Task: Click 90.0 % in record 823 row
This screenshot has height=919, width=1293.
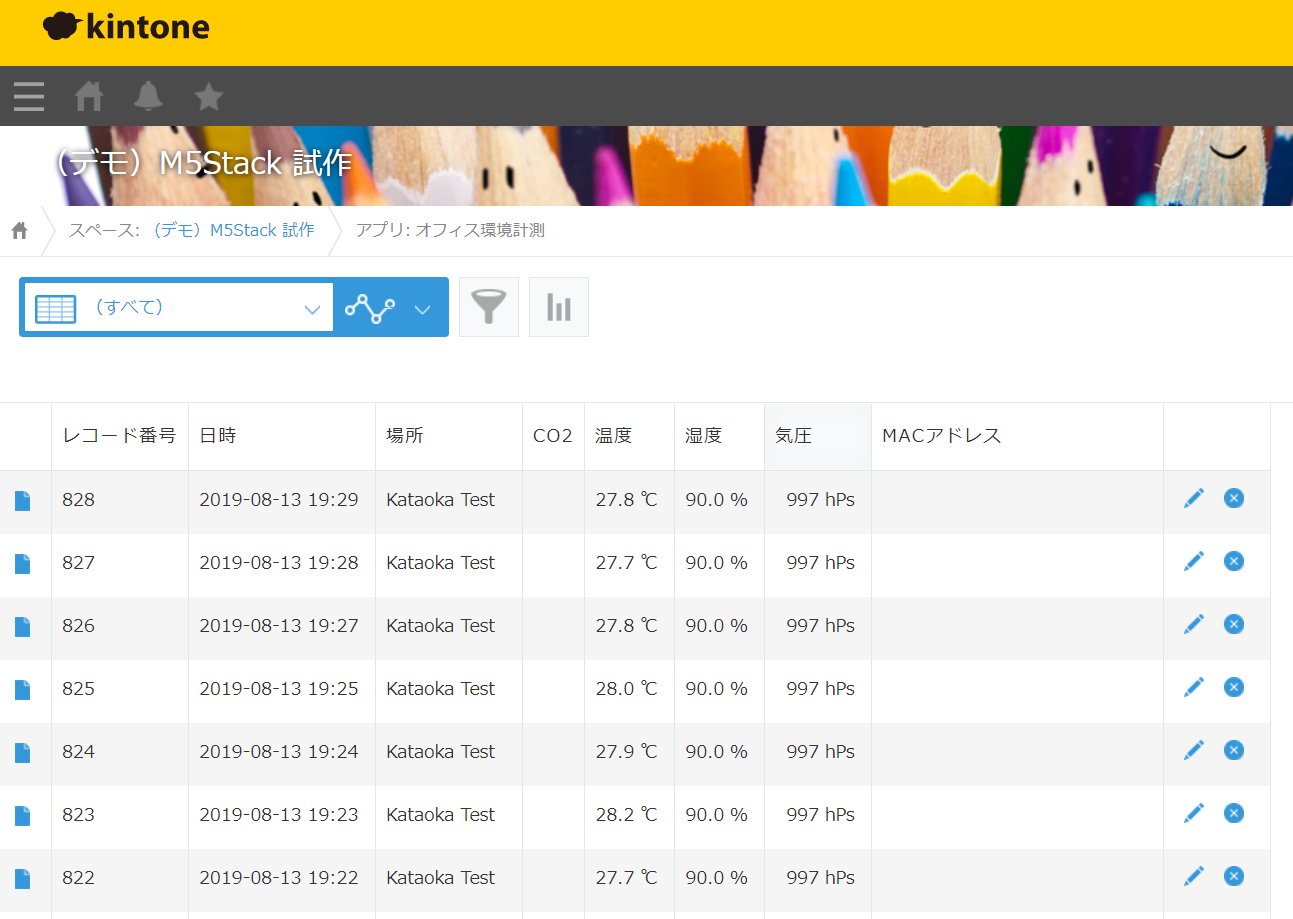Action: click(x=717, y=815)
